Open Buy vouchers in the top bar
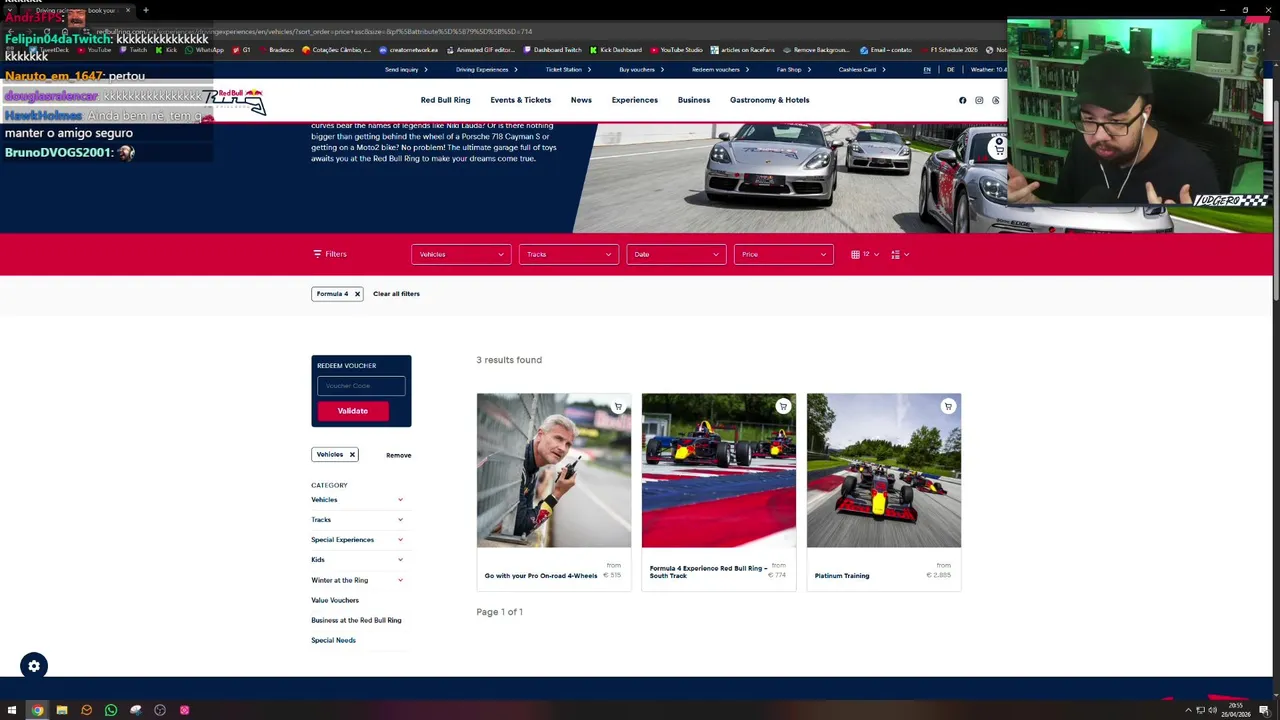1280x720 pixels. coord(641,70)
